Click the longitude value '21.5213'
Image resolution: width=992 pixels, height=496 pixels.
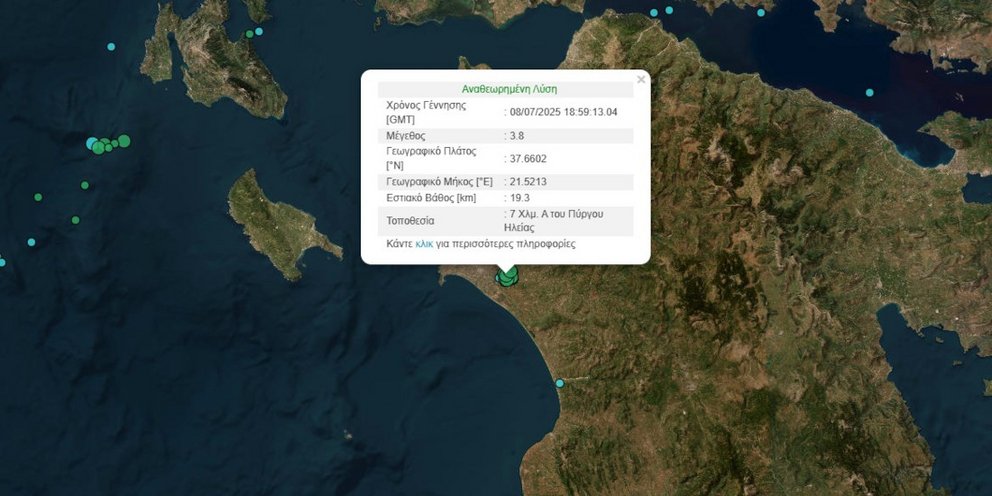coord(528,182)
